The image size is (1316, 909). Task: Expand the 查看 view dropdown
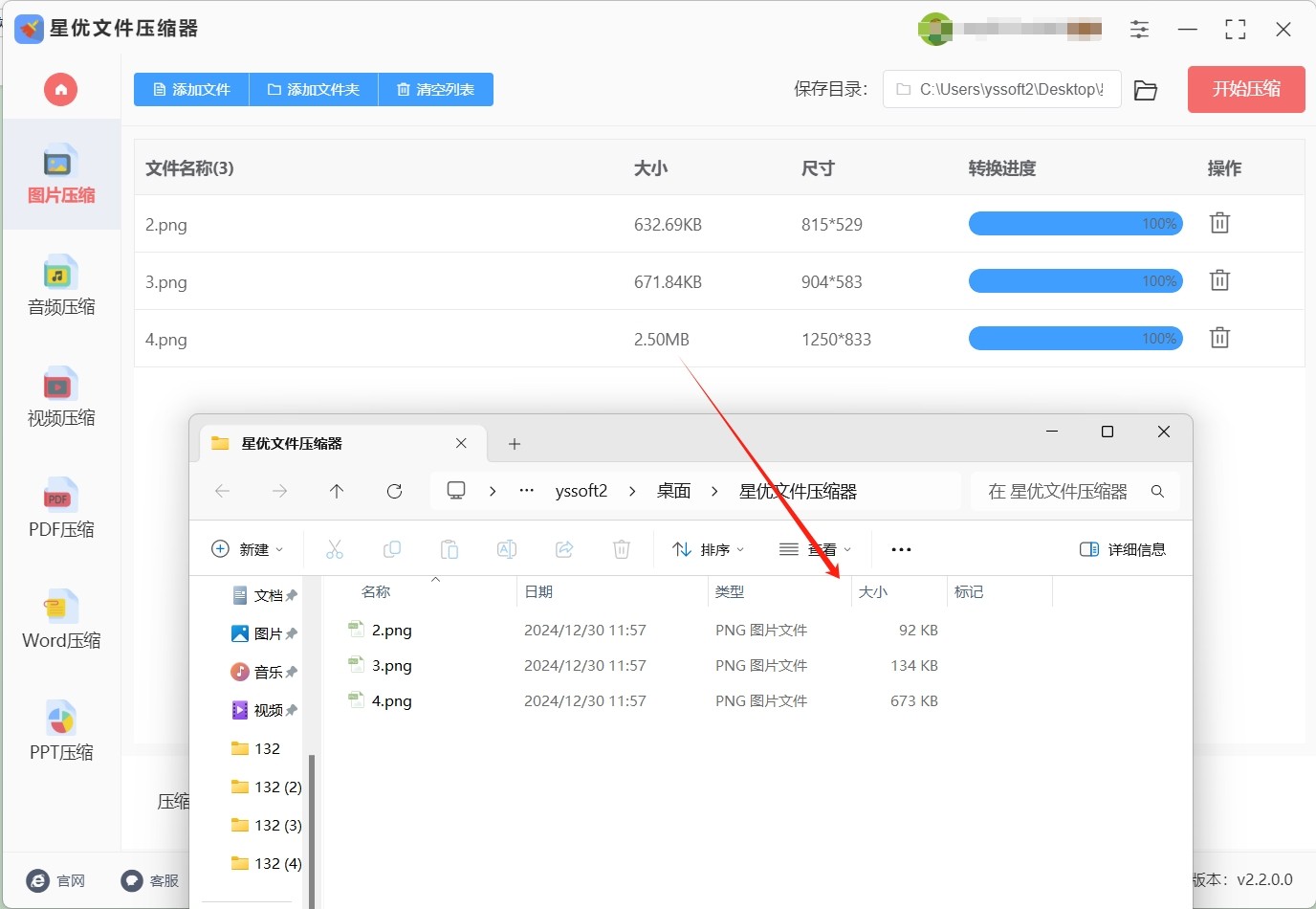[815, 549]
